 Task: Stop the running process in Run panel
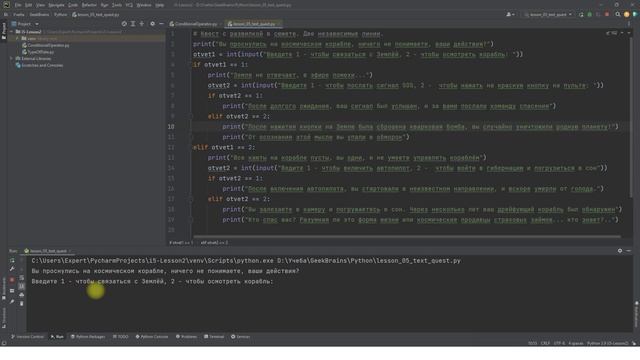[x=12, y=280]
